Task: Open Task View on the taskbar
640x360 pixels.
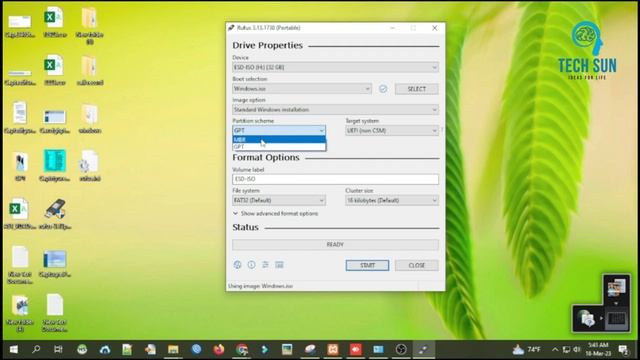Action: (58, 349)
